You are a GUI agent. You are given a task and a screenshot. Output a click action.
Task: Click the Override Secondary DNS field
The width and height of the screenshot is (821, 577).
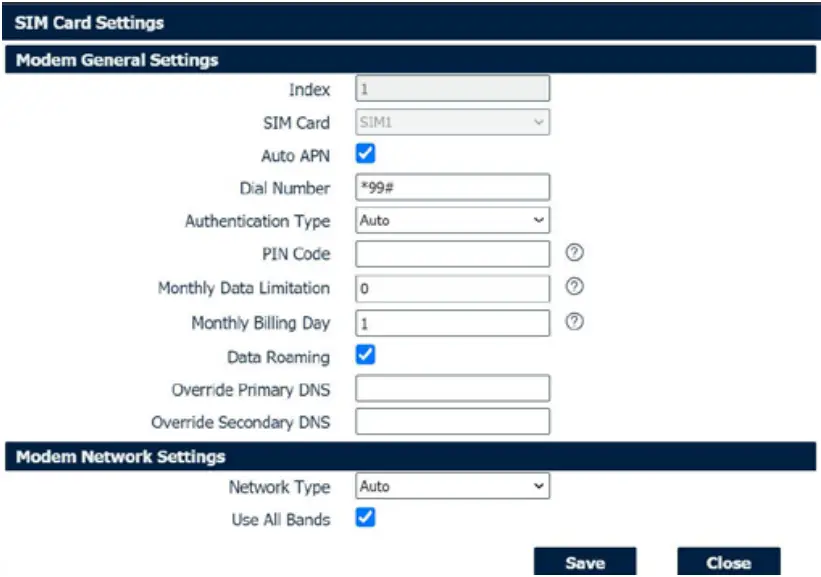click(452, 421)
